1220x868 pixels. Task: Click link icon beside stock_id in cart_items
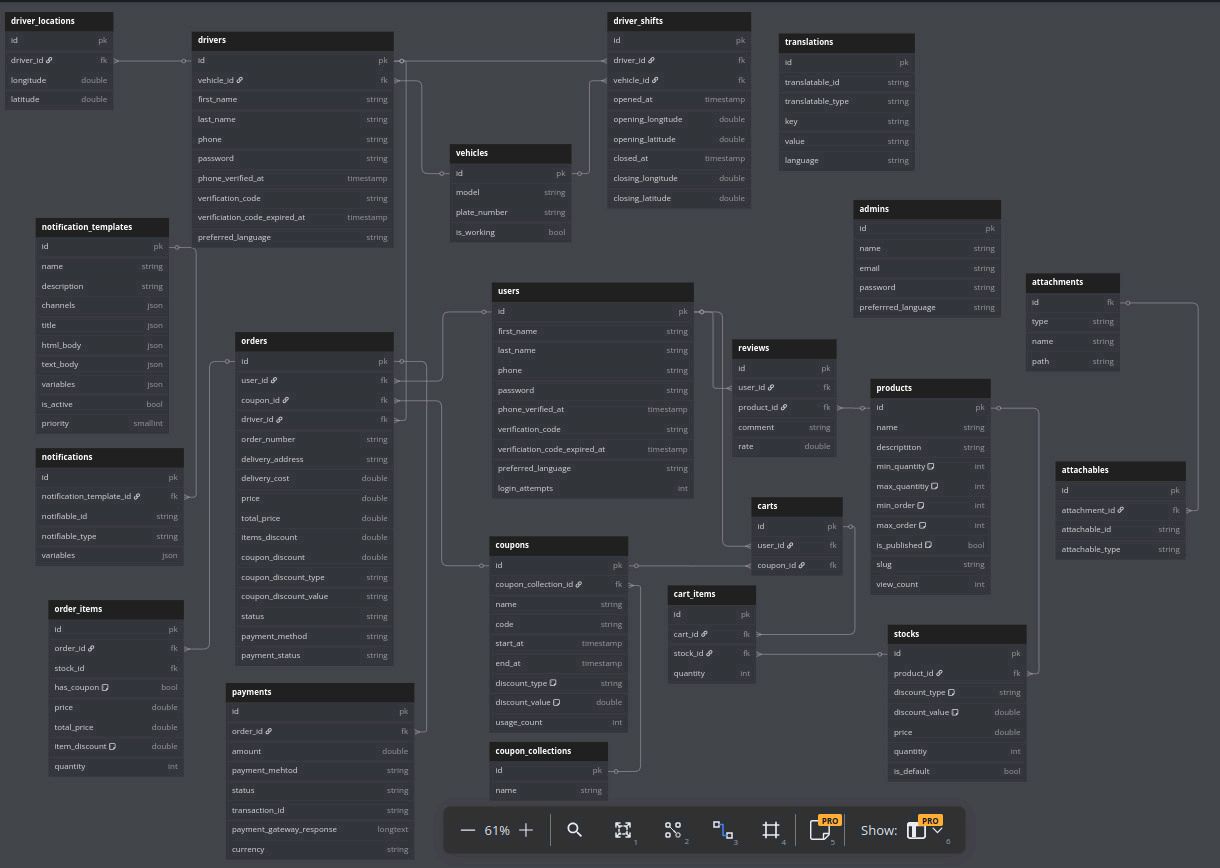709,653
